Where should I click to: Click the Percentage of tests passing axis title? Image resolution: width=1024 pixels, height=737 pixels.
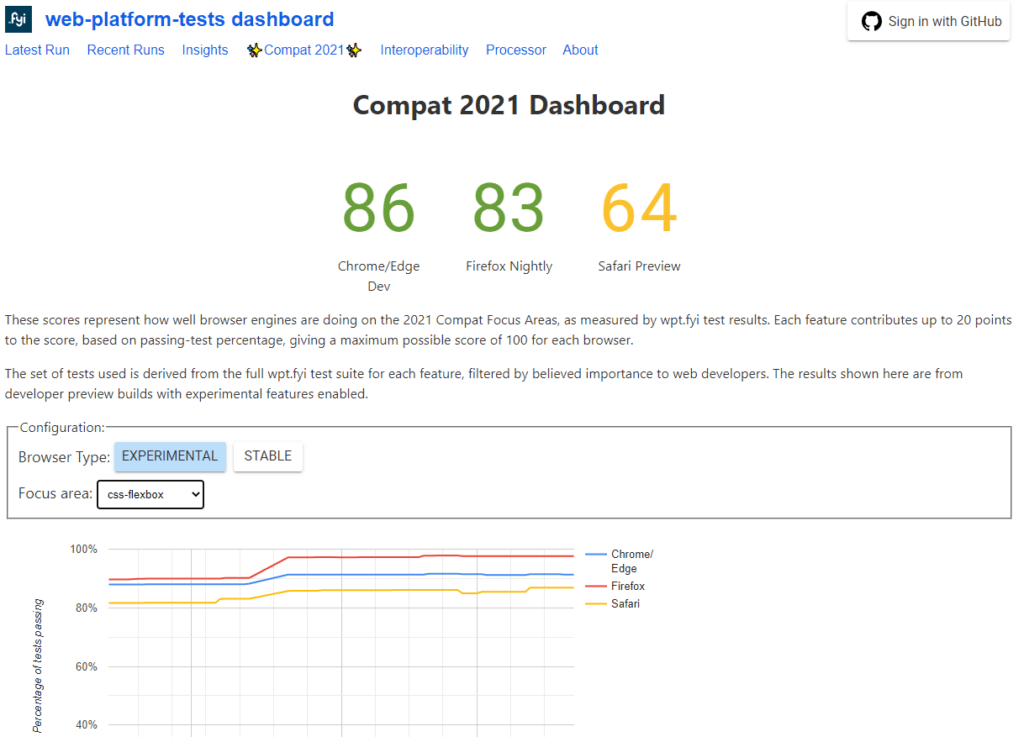click(38, 666)
